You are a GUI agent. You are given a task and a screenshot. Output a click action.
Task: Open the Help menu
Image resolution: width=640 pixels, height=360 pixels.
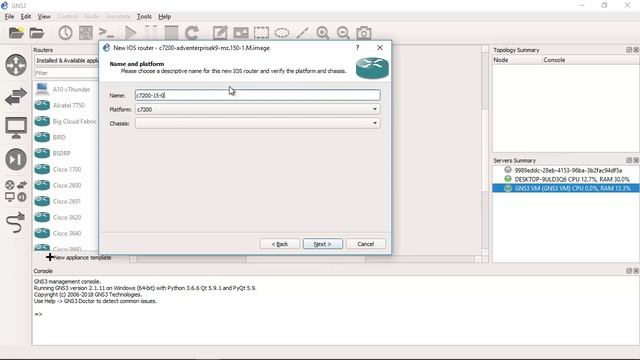(164, 16)
